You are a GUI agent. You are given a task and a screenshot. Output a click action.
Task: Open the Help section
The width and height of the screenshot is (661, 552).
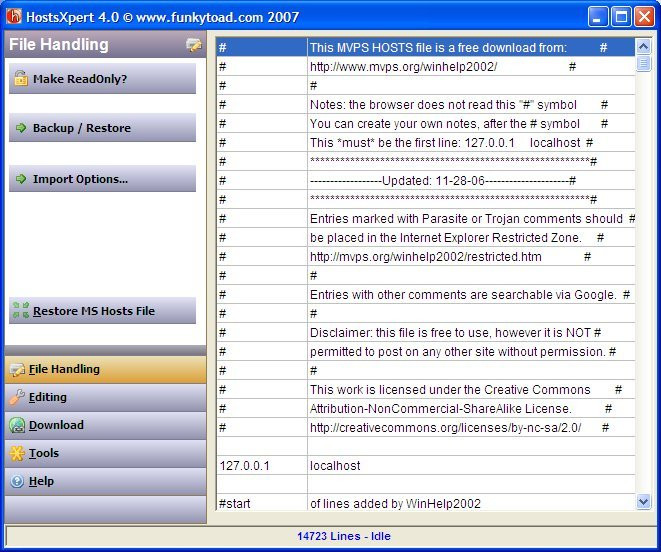point(105,481)
